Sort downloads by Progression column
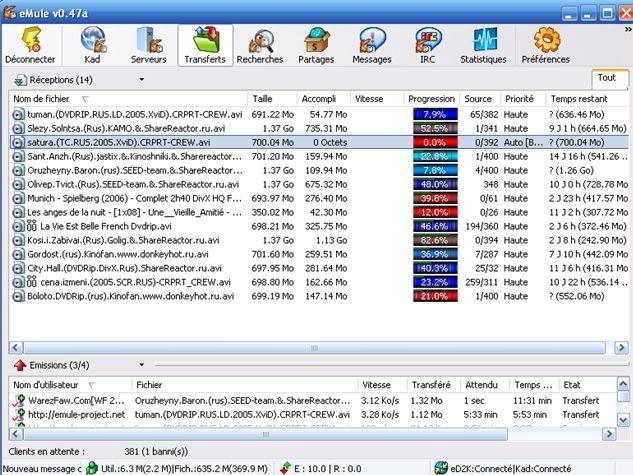This screenshot has width=633, height=475. click(x=432, y=98)
